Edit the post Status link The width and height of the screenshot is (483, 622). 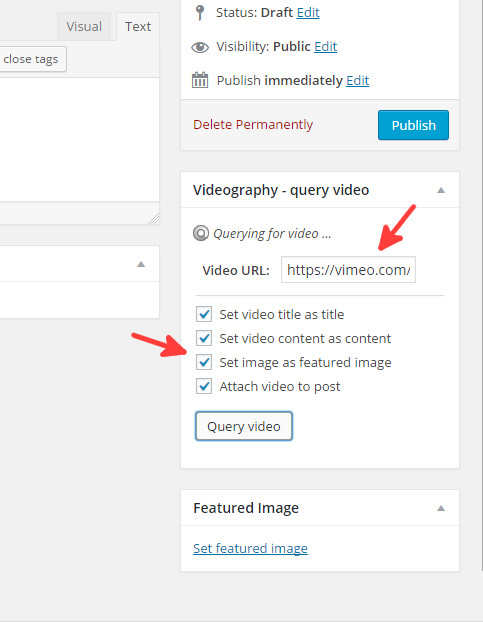click(308, 12)
